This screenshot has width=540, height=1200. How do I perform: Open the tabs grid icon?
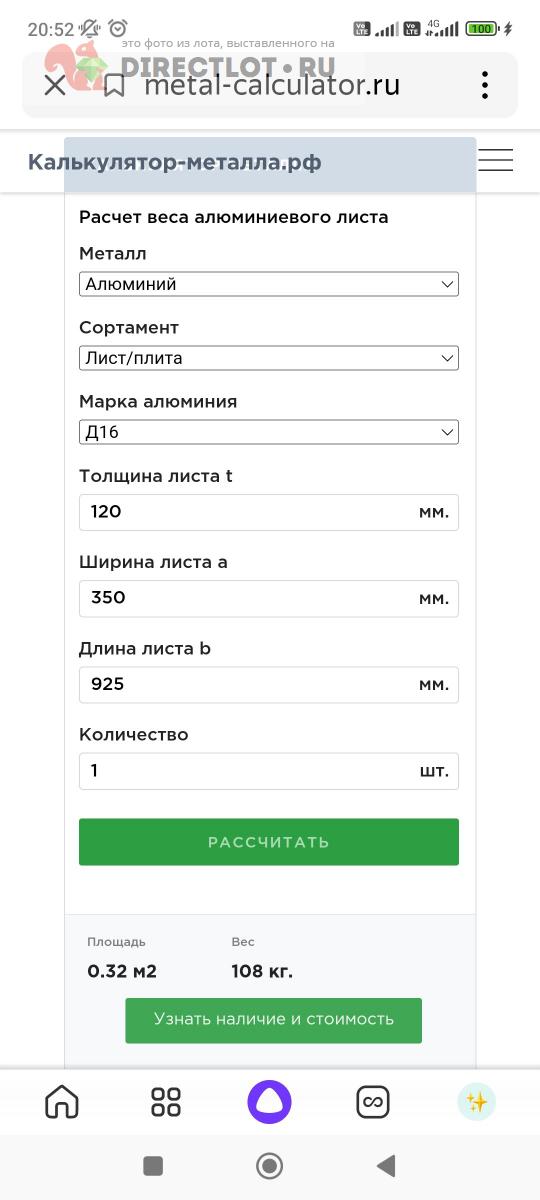[x=166, y=1102]
